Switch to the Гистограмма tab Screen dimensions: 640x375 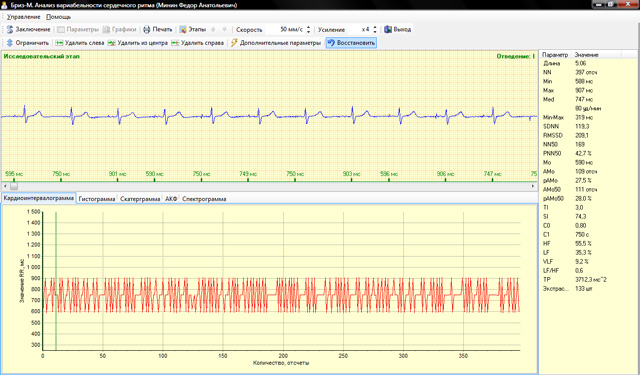pos(97,199)
